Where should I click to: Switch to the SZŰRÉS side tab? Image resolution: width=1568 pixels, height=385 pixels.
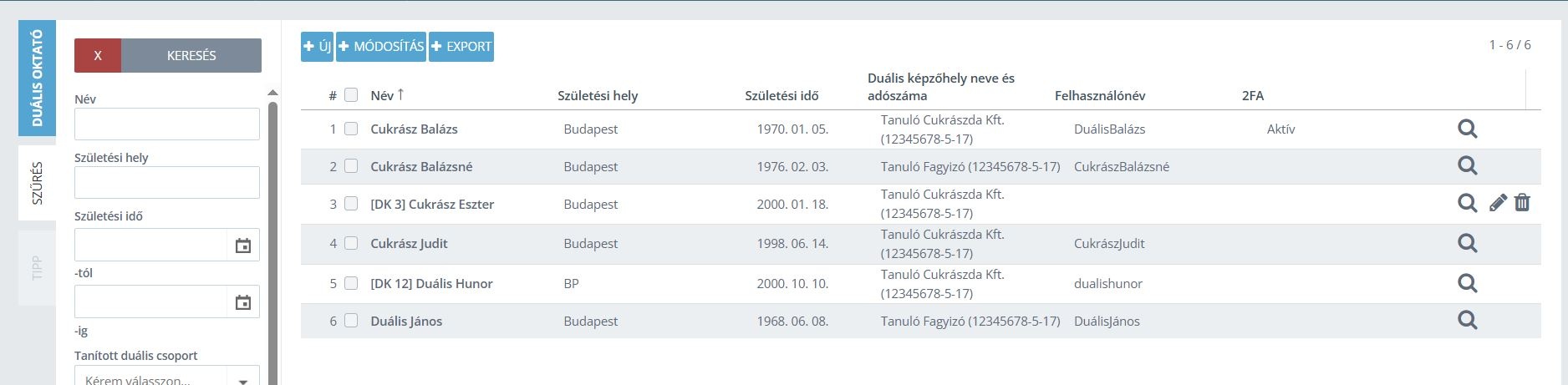tap(37, 184)
